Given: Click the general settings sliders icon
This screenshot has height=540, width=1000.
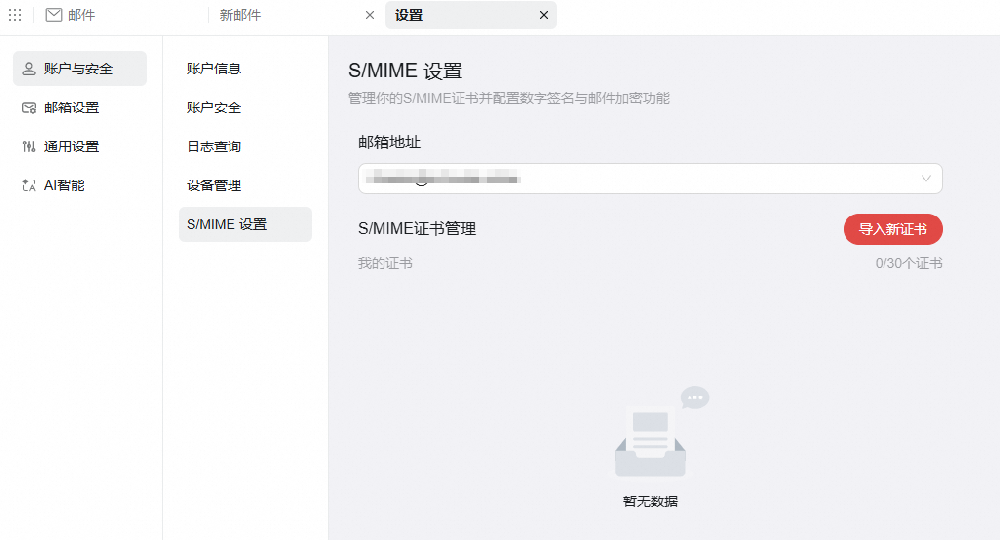Looking at the screenshot, I should coord(29,147).
